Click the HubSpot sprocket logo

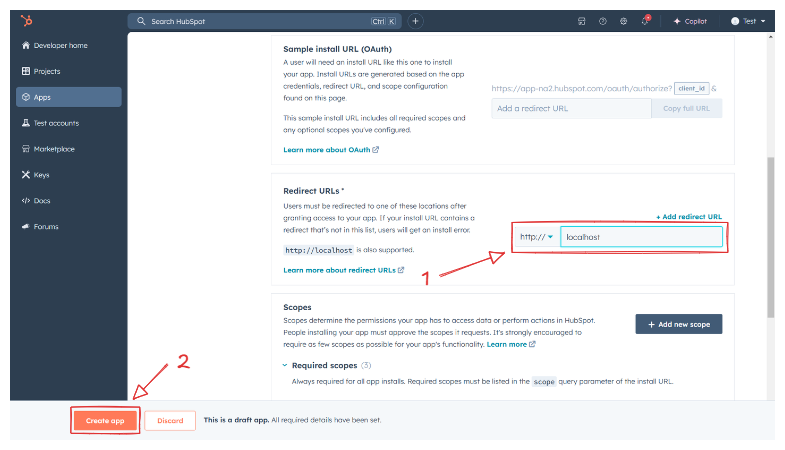[27, 21]
